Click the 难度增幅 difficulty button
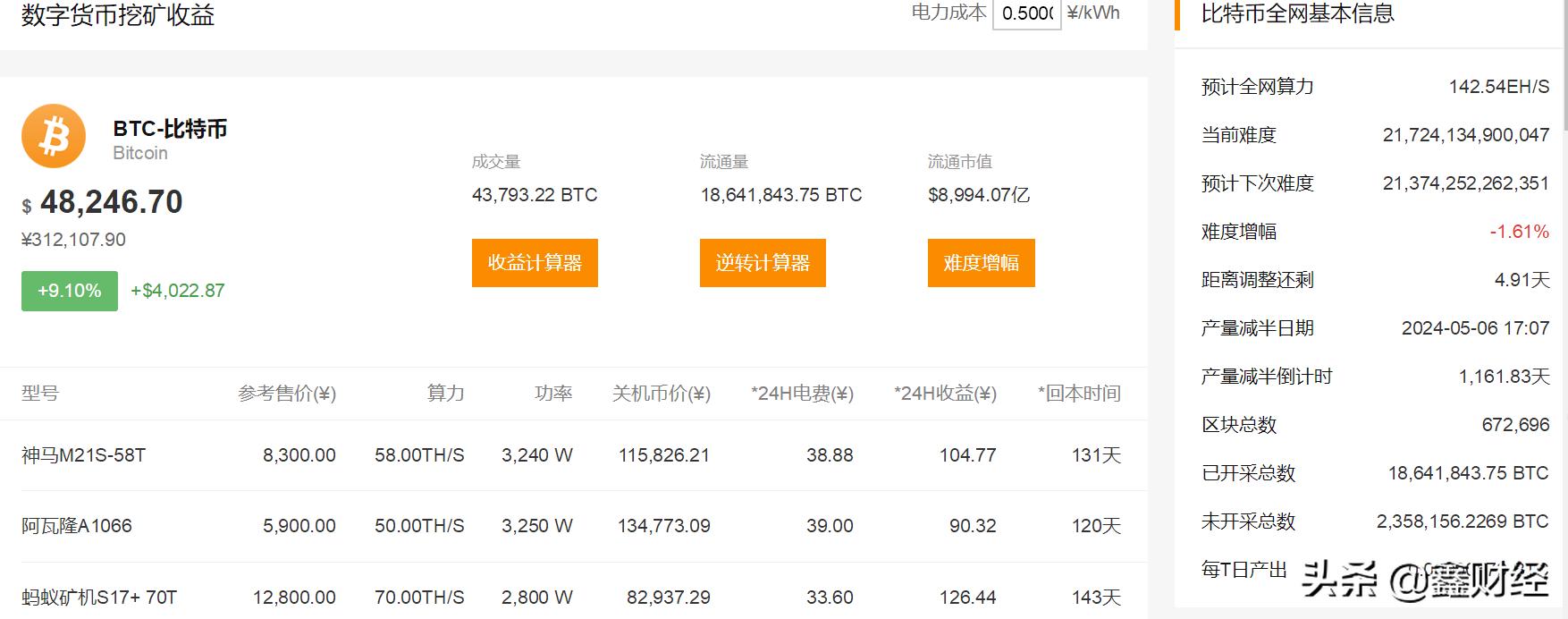 click(981, 263)
